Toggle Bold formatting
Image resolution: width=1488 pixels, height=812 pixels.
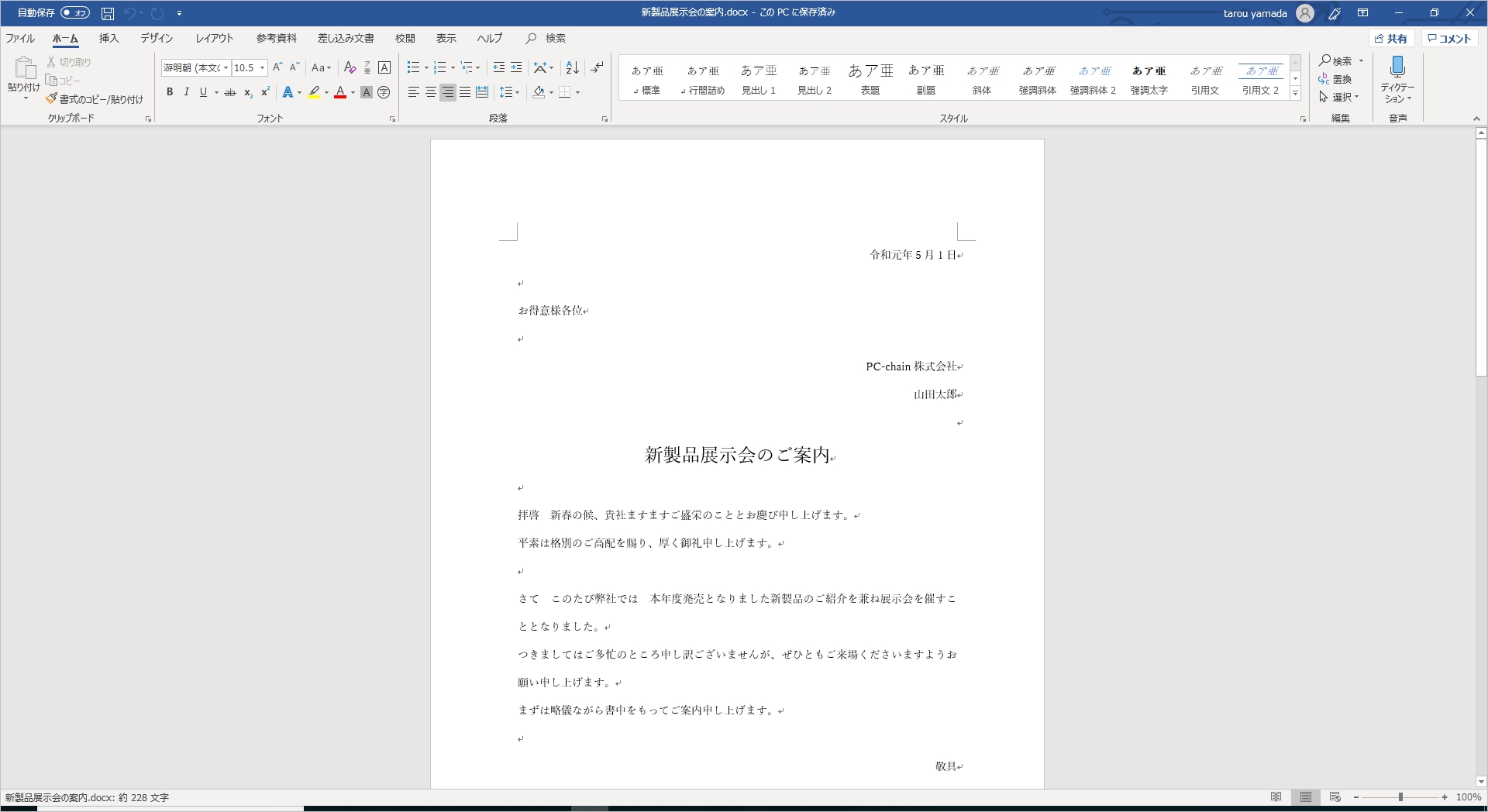[x=170, y=92]
